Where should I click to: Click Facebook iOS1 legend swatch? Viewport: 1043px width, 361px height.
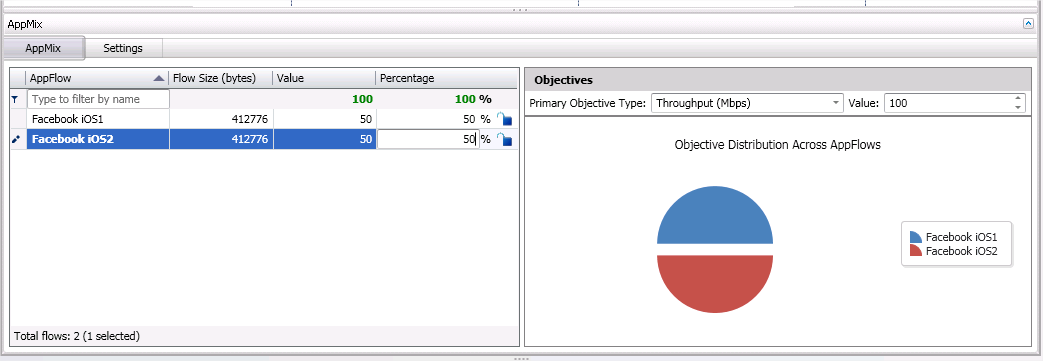tap(915, 237)
